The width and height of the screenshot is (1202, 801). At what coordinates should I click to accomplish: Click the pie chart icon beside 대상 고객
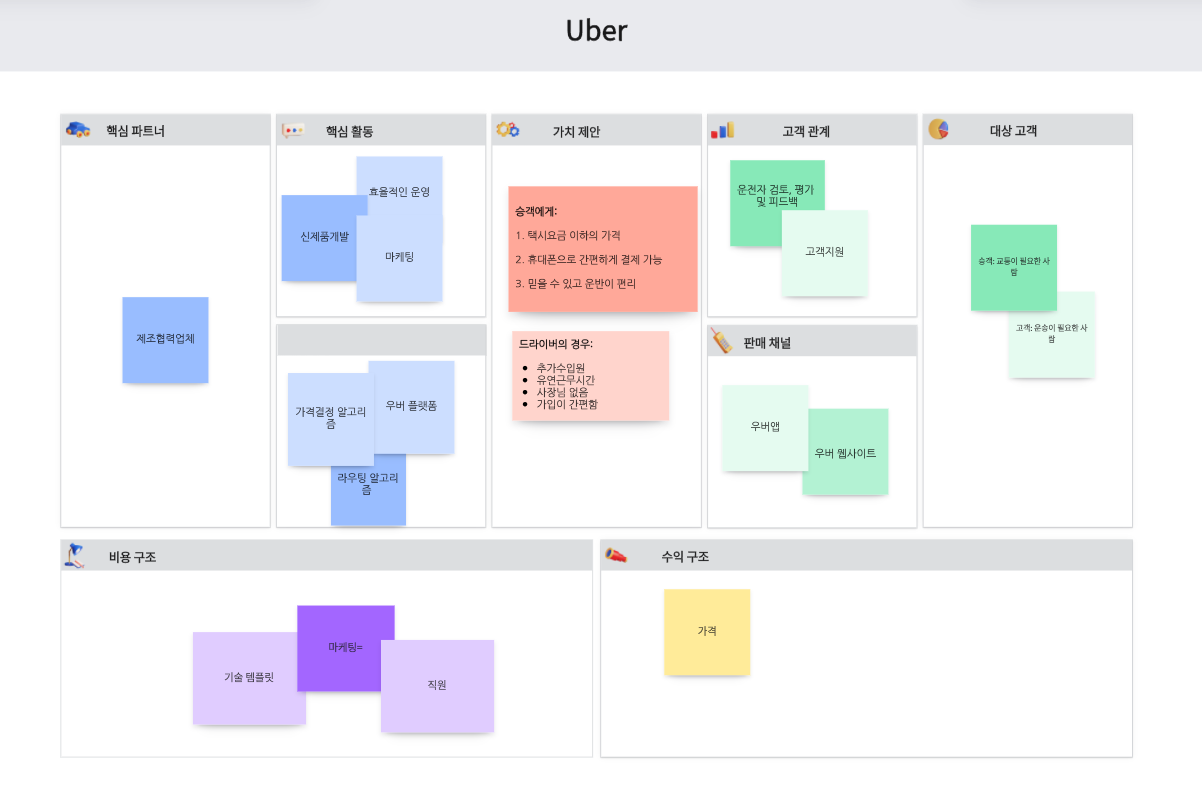pos(938,130)
